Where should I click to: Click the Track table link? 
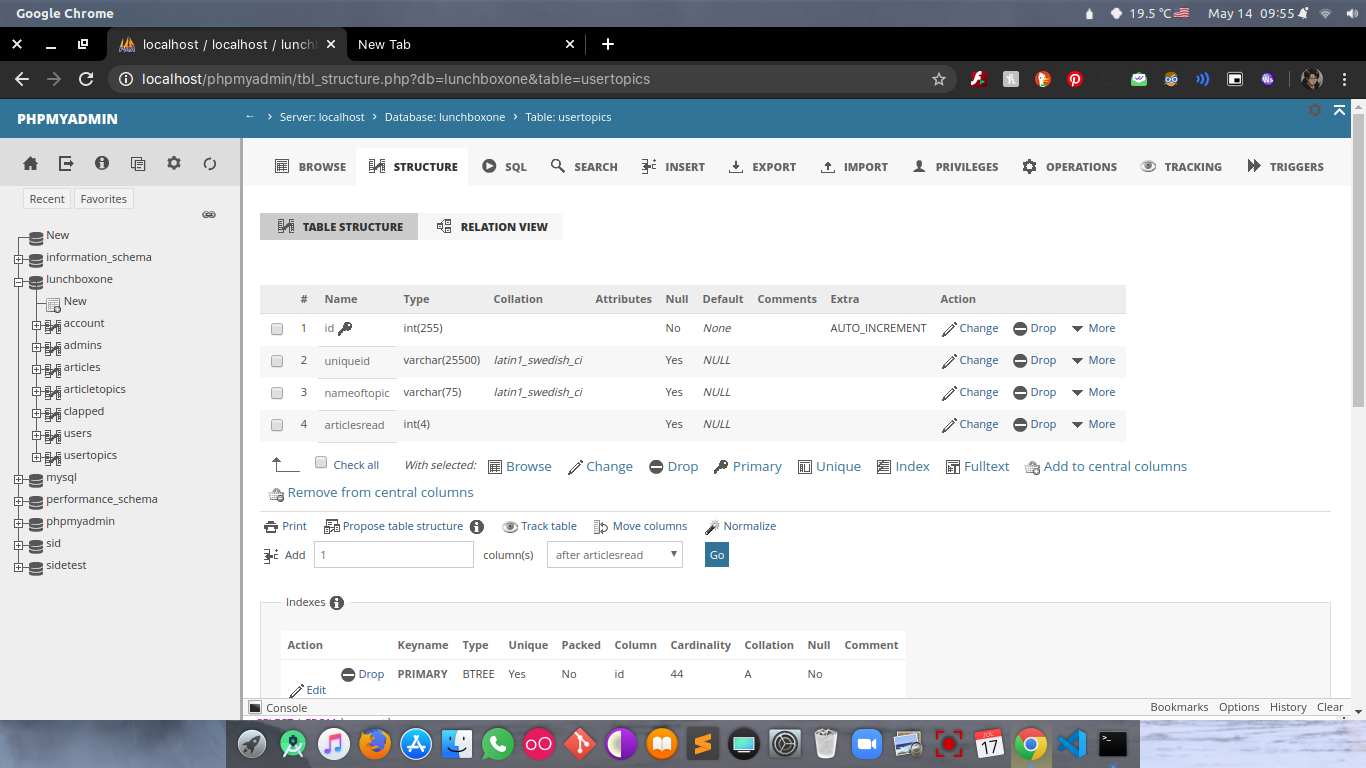(x=540, y=526)
